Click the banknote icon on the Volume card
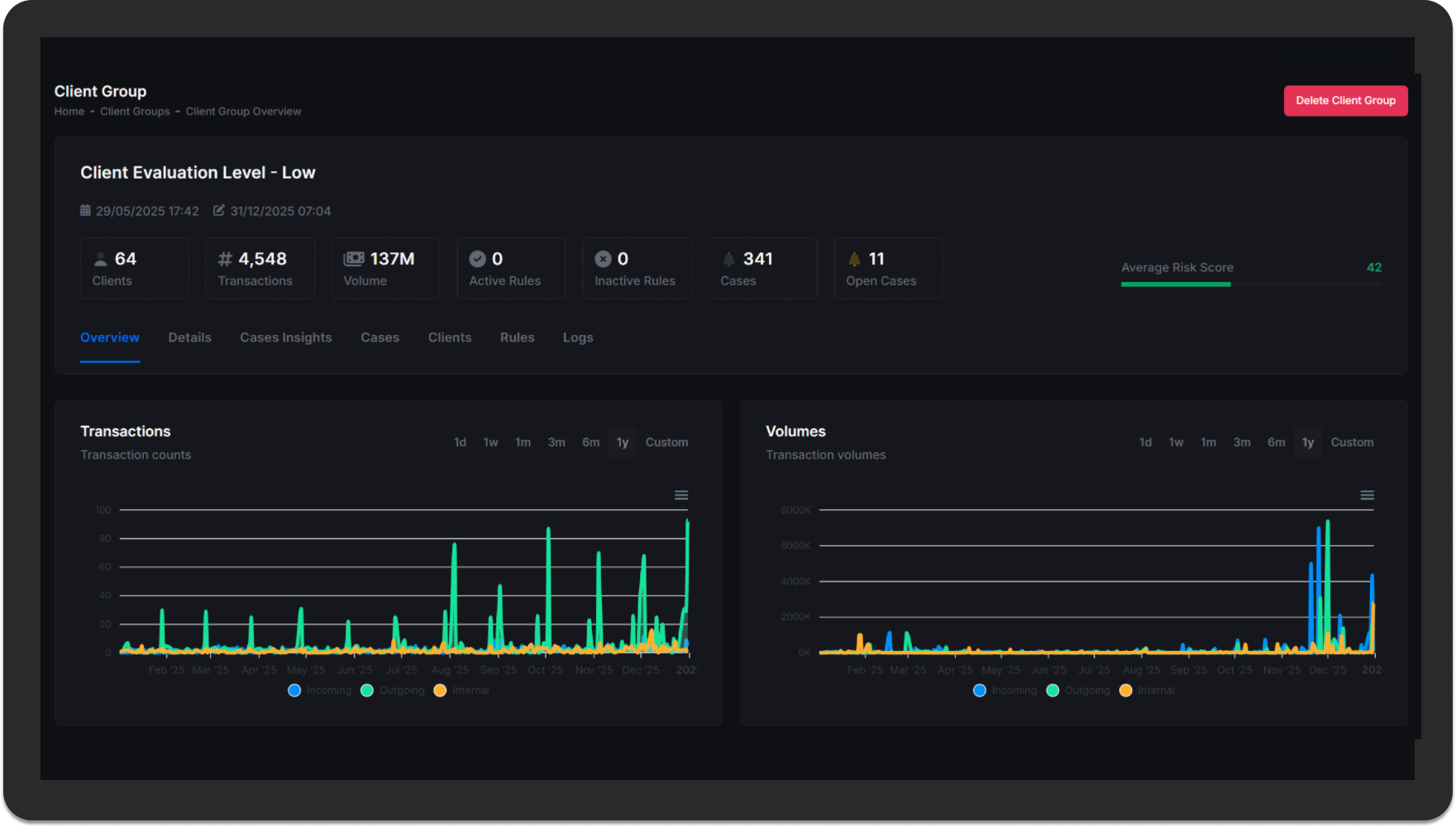Image resolution: width=1456 pixels, height=827 pixels. 356,258
